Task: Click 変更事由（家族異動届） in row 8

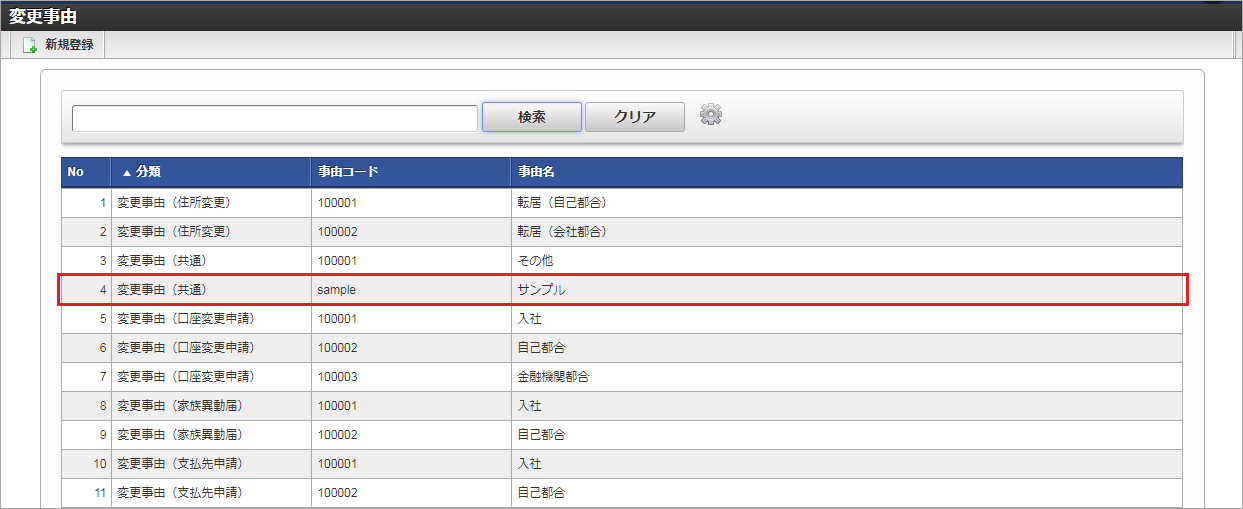Action: click(x=180, y=406)
